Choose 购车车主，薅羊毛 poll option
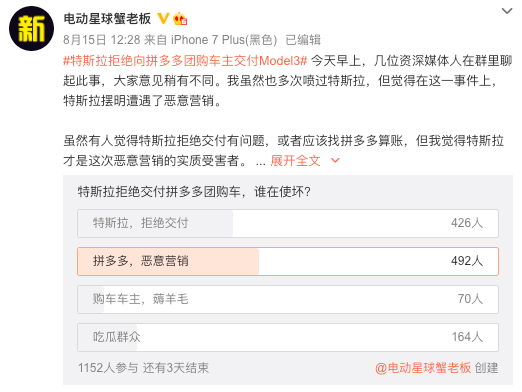The height and width of the screenshot is (392, 522). (x=288, y=299)
